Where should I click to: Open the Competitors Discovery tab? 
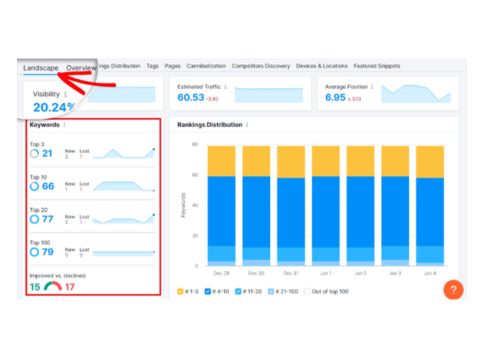tap(261, 66)
